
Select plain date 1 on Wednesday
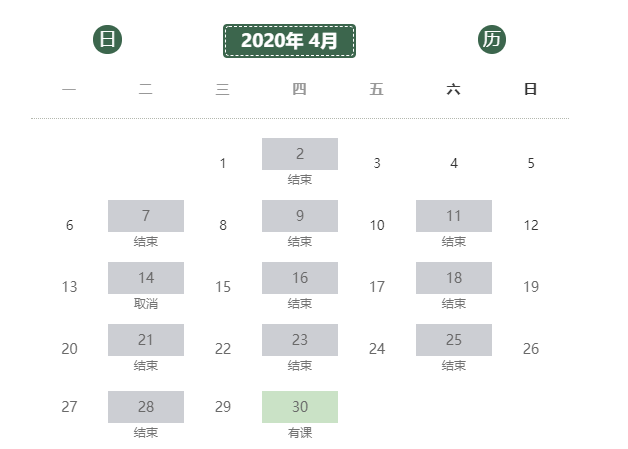223,163
